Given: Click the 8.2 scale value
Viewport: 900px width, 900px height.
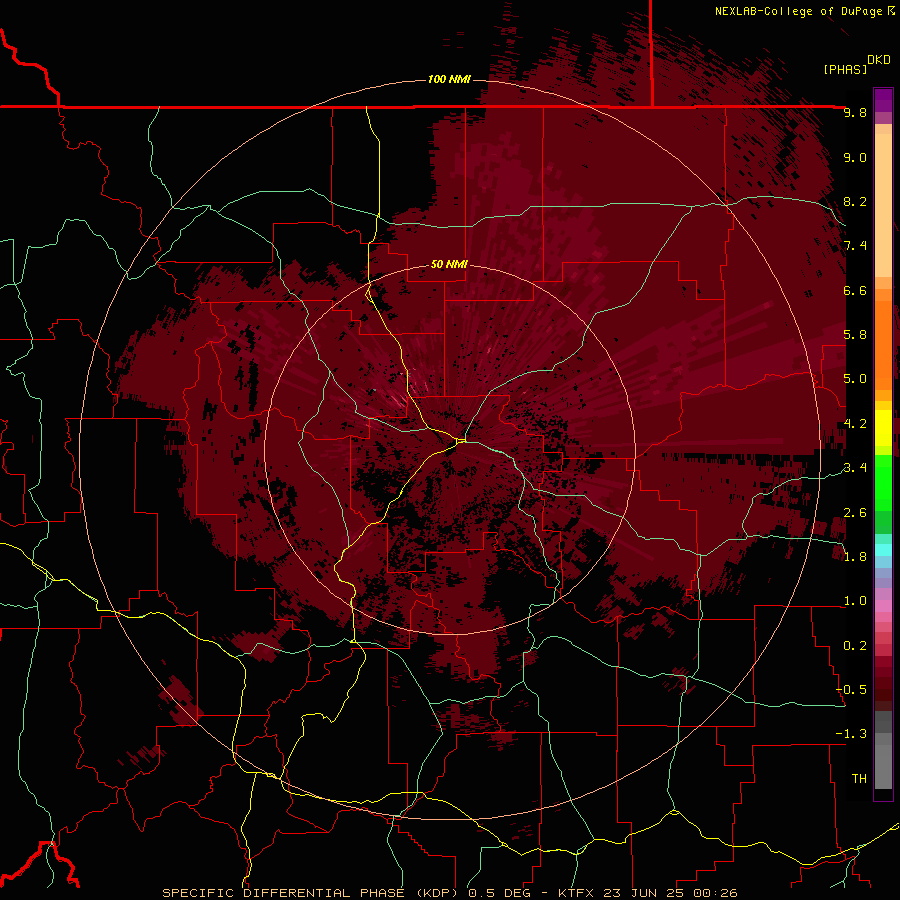Looking at the screenshot, I should [x=855, y=201].
